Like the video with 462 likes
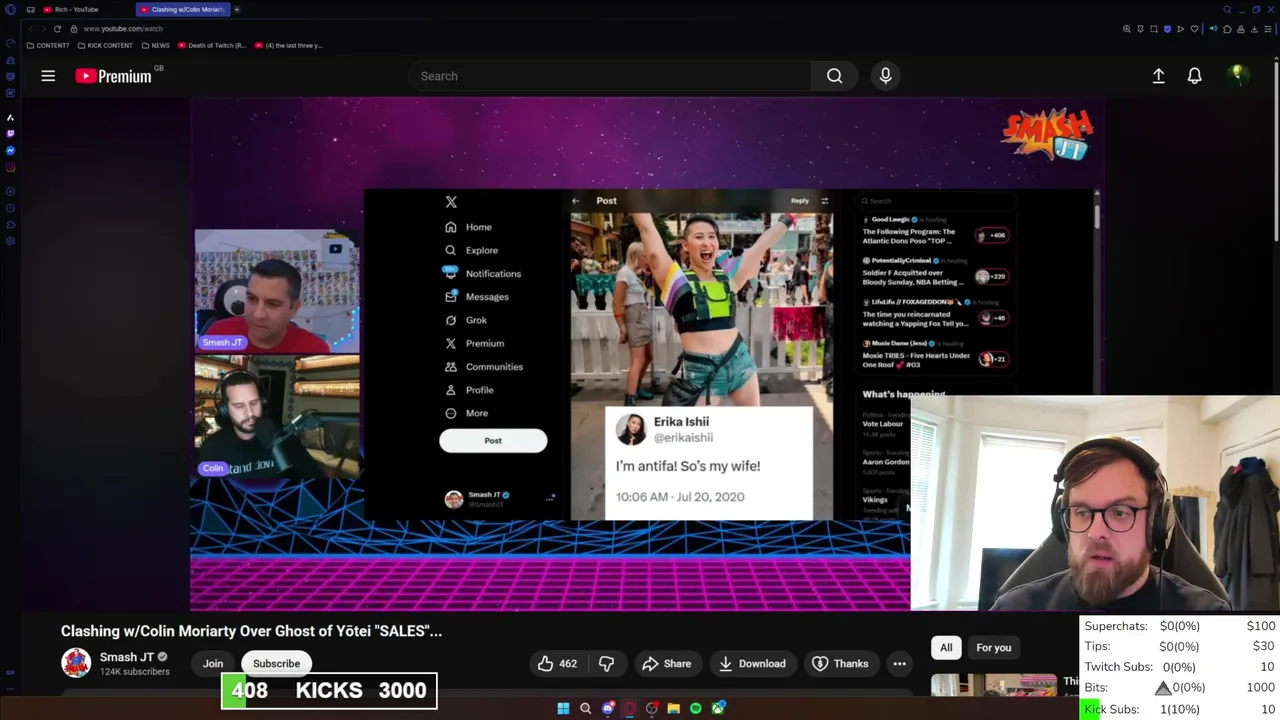 point(557,664)
